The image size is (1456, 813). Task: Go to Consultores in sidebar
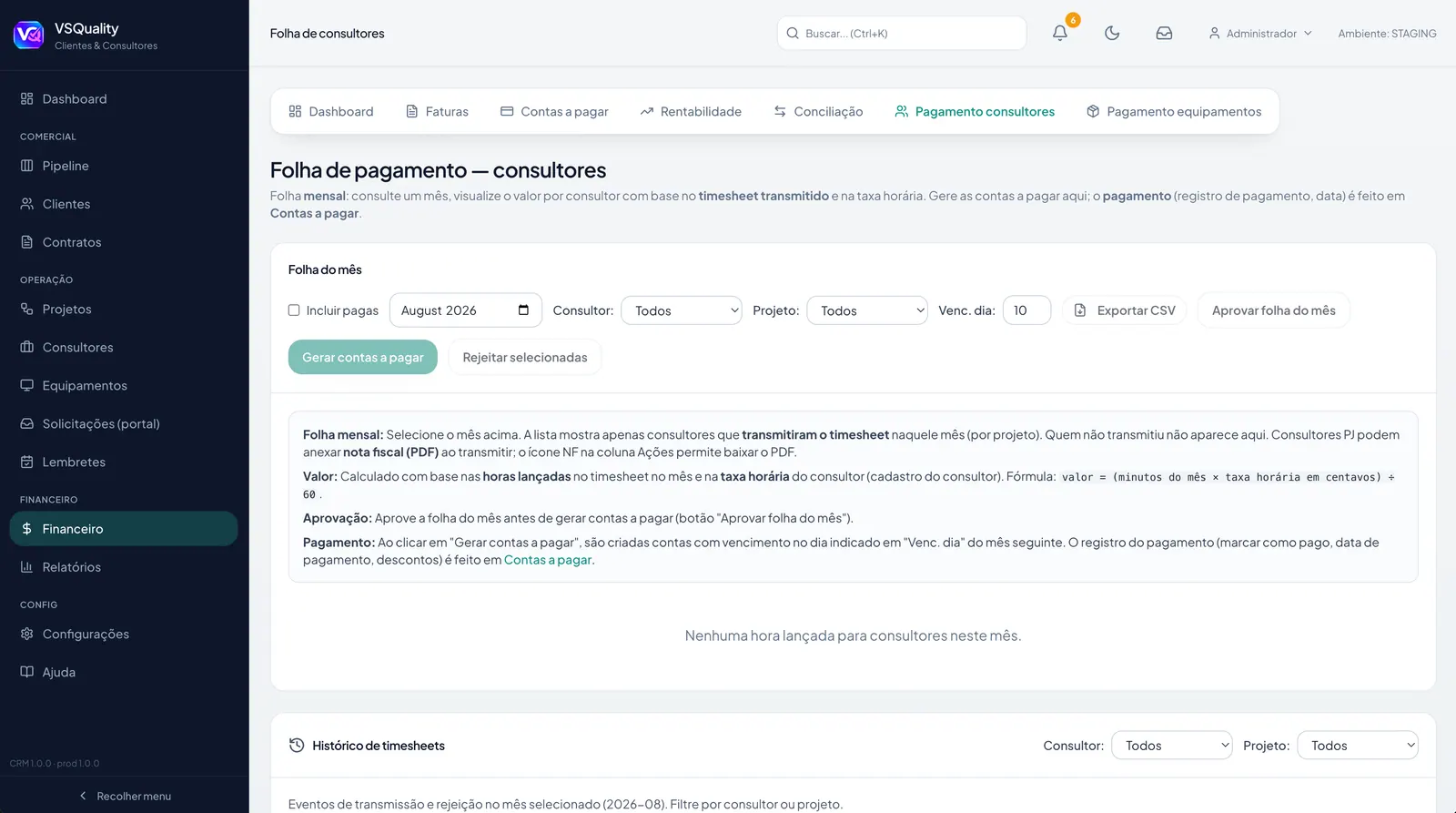(x=124, y=348)
